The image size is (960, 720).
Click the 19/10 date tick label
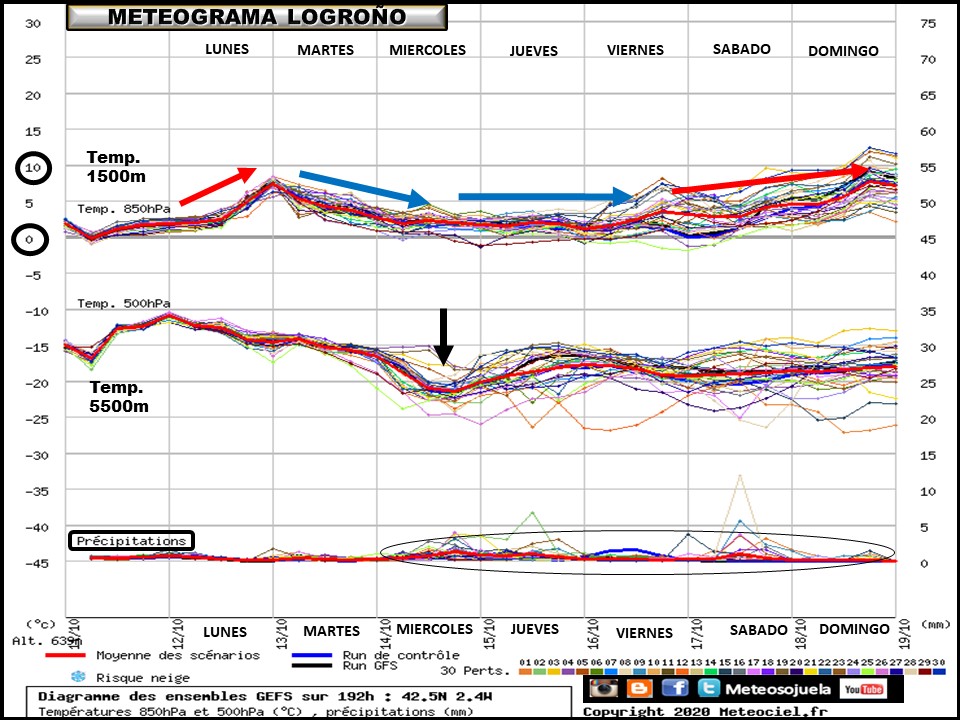[x=905, y=633]
